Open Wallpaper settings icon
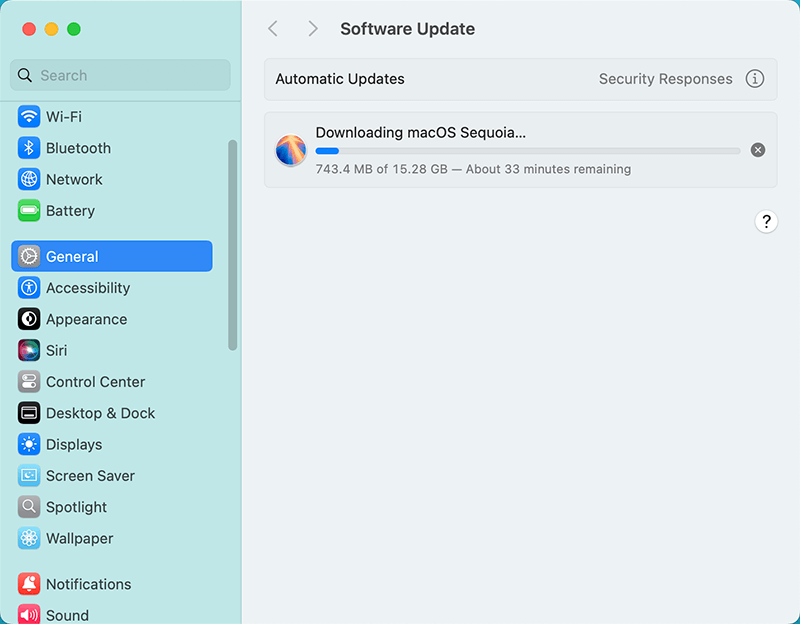This screenshot has height=624, width=800. (28, 538)
